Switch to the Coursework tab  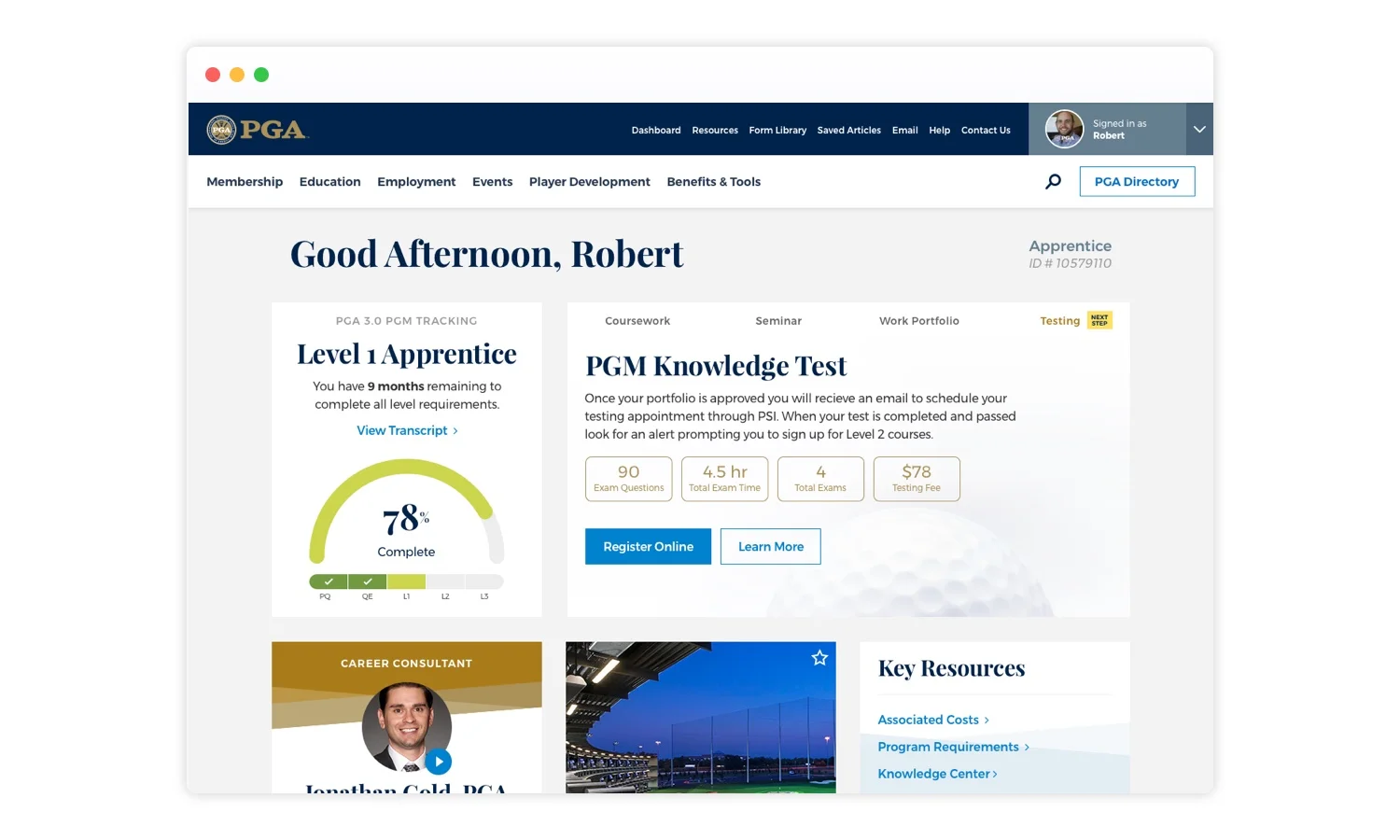[637, 321]
